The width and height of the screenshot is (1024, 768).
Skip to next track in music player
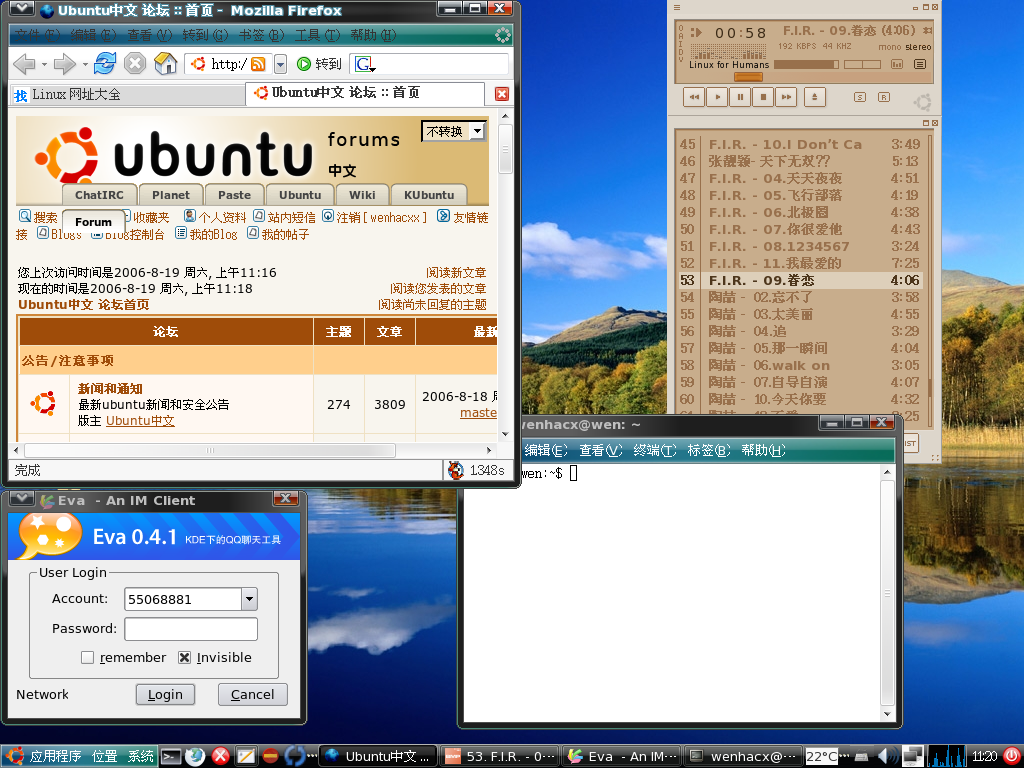tap(786, 97)
